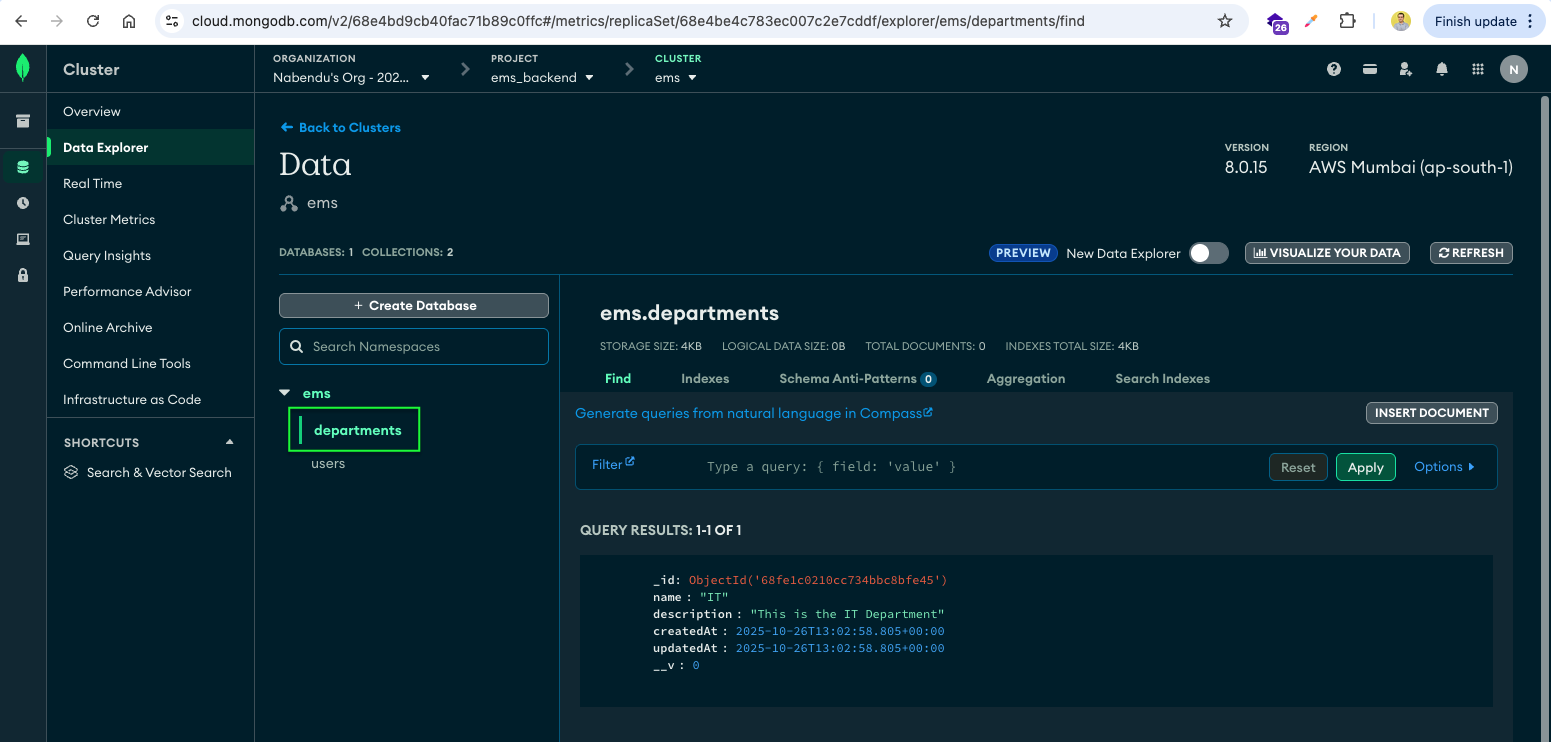Select the users collection
Image resolution: width=1551 pixels, height=742 pixels.
(328, 463)
